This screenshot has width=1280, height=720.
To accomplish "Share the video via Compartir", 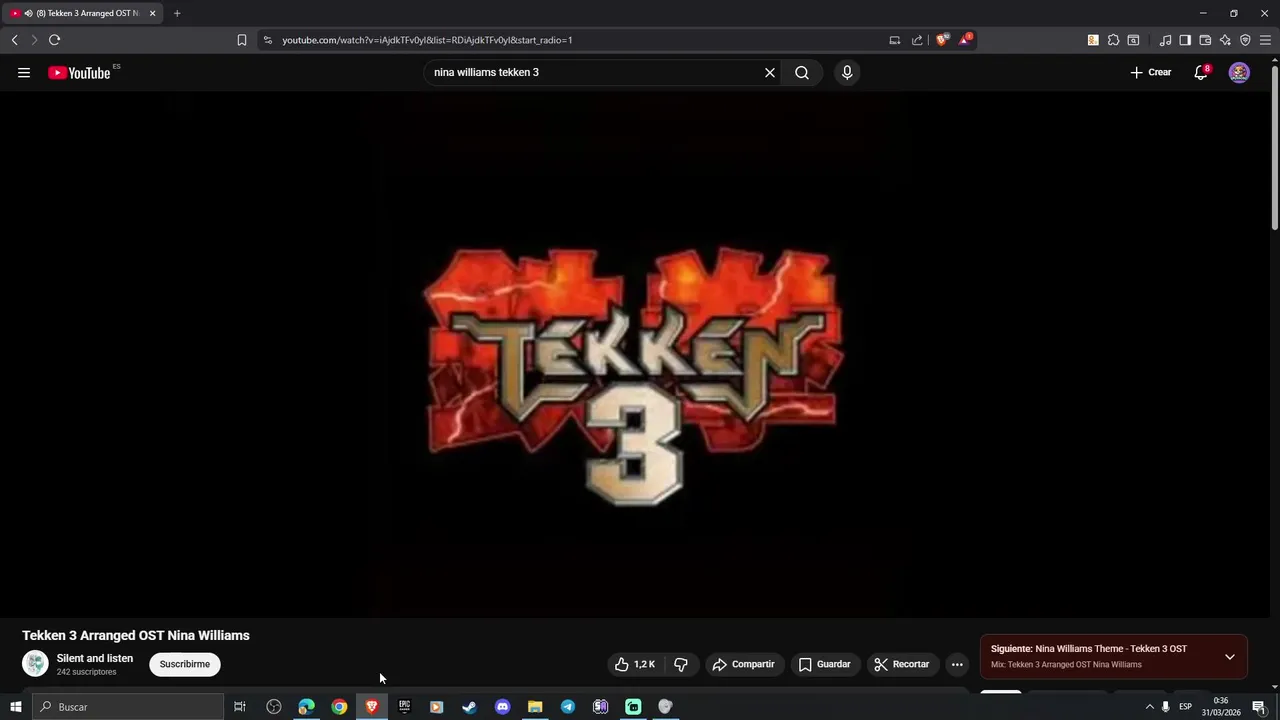I will click(743, 664).
